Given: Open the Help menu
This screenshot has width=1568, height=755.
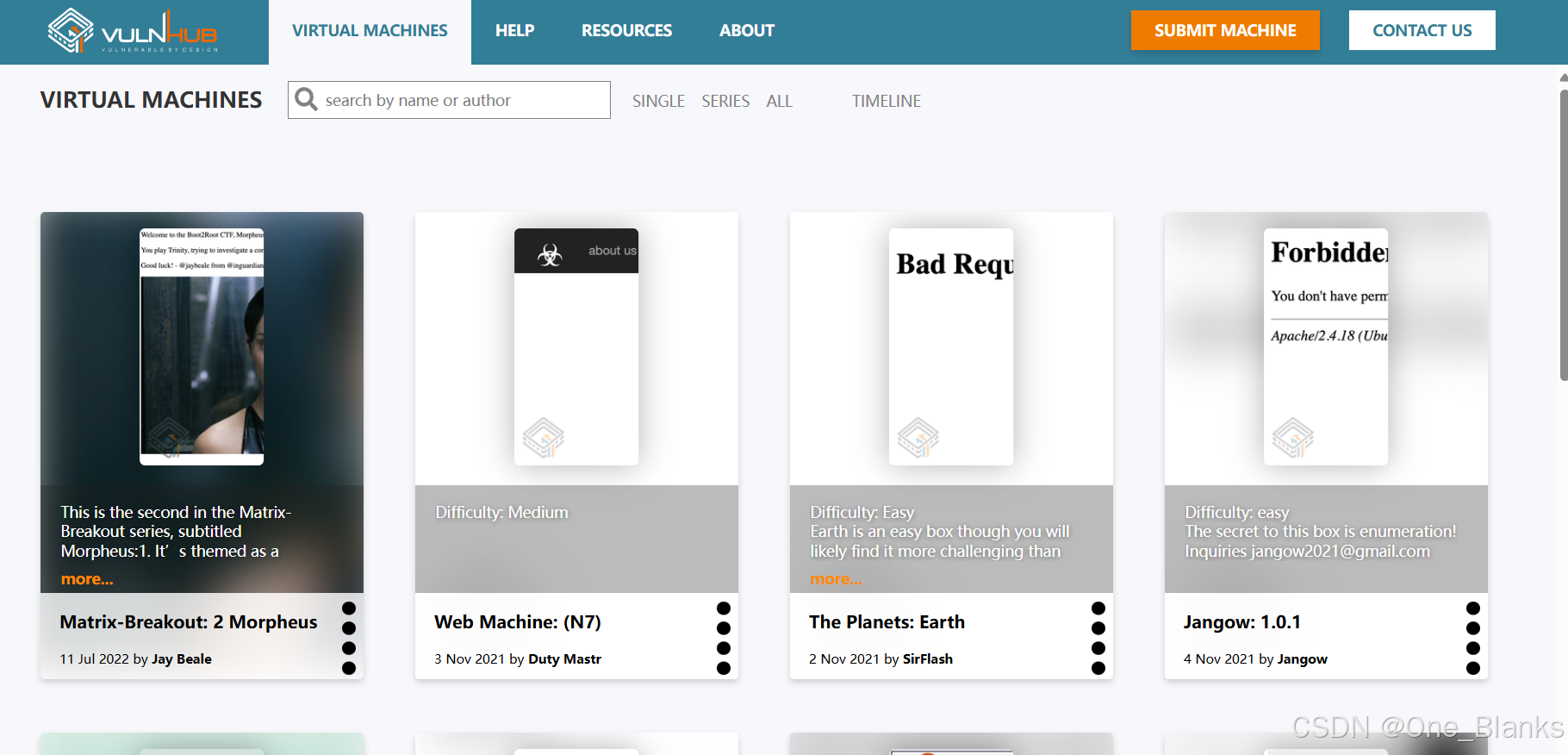Looking at the screenshot, I should point(514,31).
